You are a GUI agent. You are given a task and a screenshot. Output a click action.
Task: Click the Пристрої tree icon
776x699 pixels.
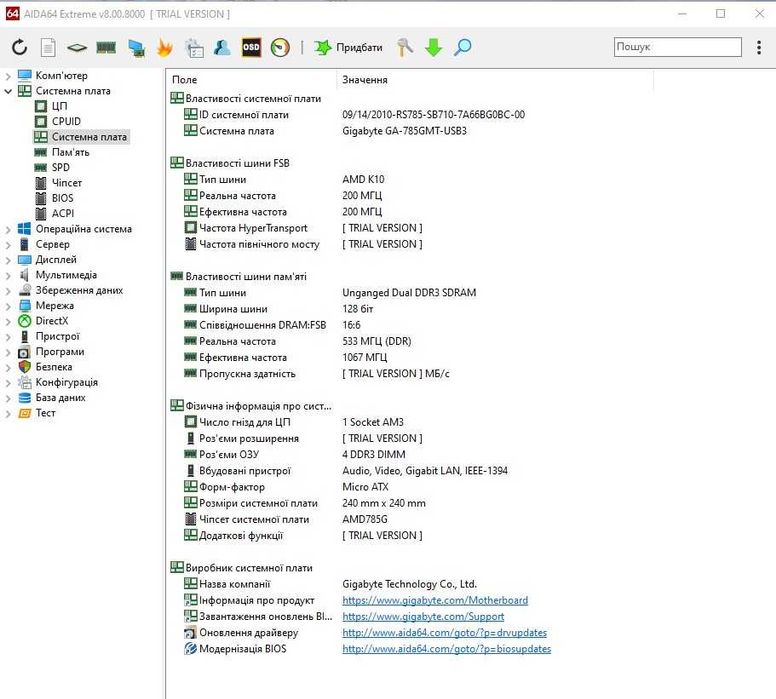(x=24, y=337)
